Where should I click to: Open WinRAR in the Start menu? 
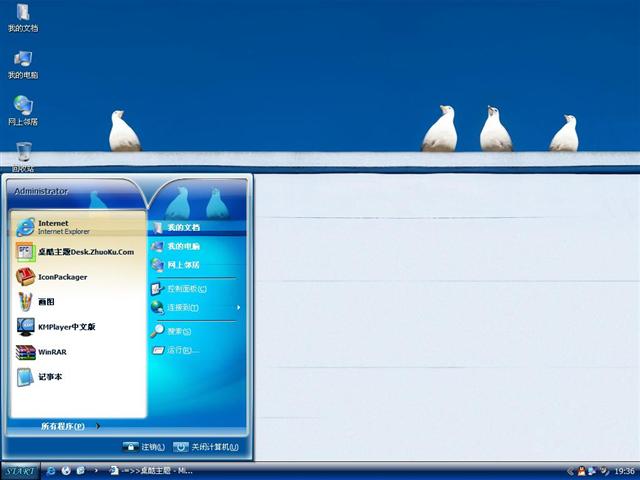click(52, 352)
